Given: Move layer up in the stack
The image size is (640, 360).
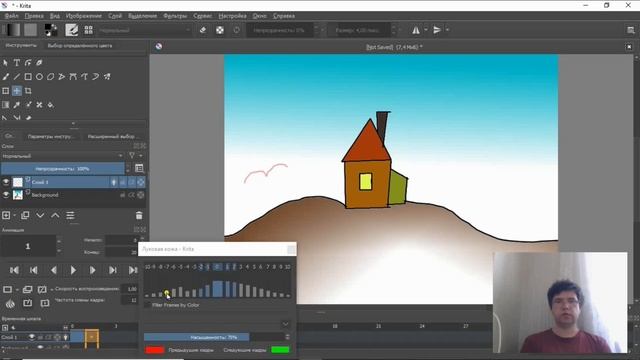Looking at the screenshot, I should point(55,215).
